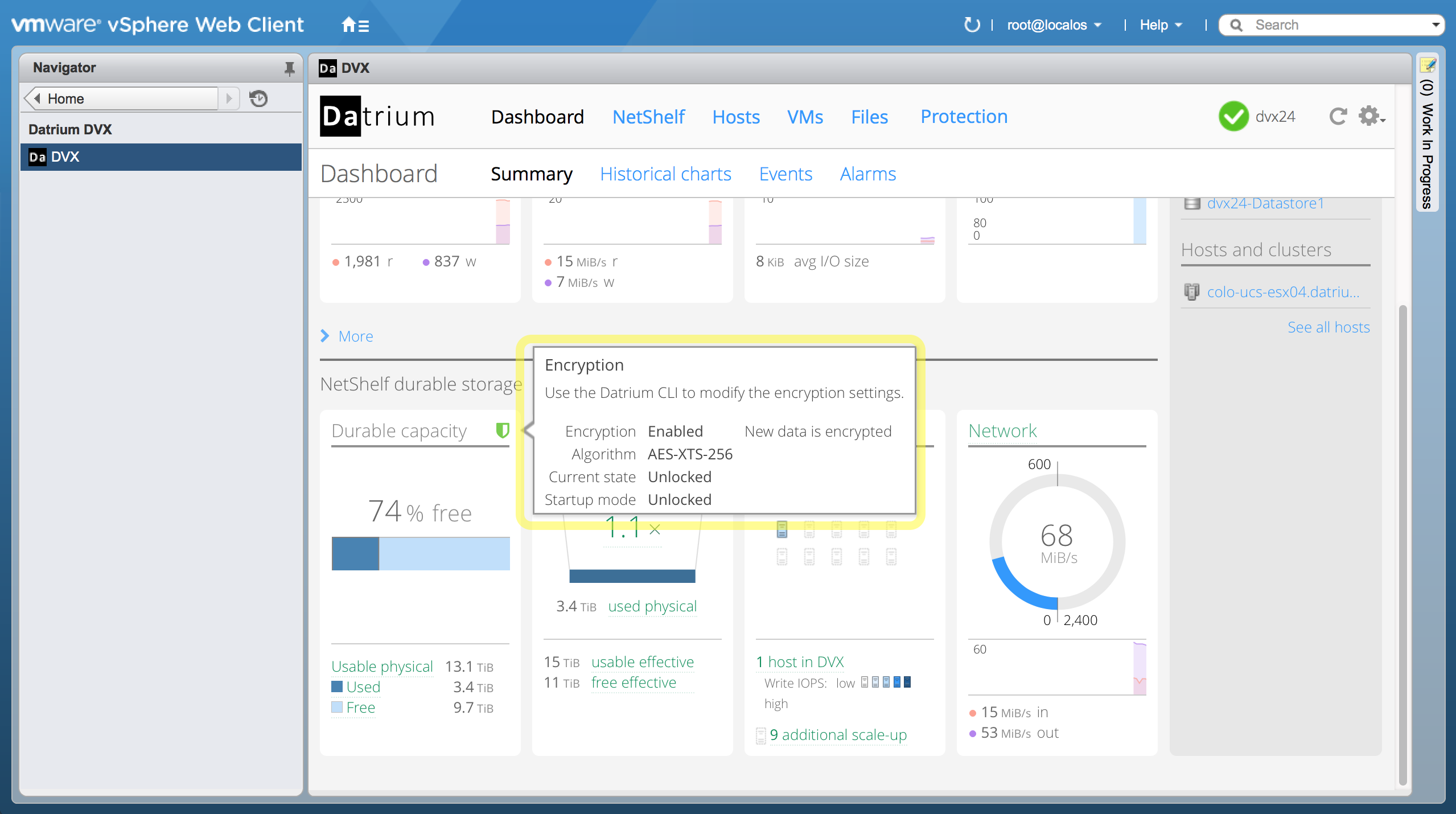Click the DVX plugin icon in title bar
Image resolution: width=1456 pixels, height=814 pixels.
coord(327,68)
